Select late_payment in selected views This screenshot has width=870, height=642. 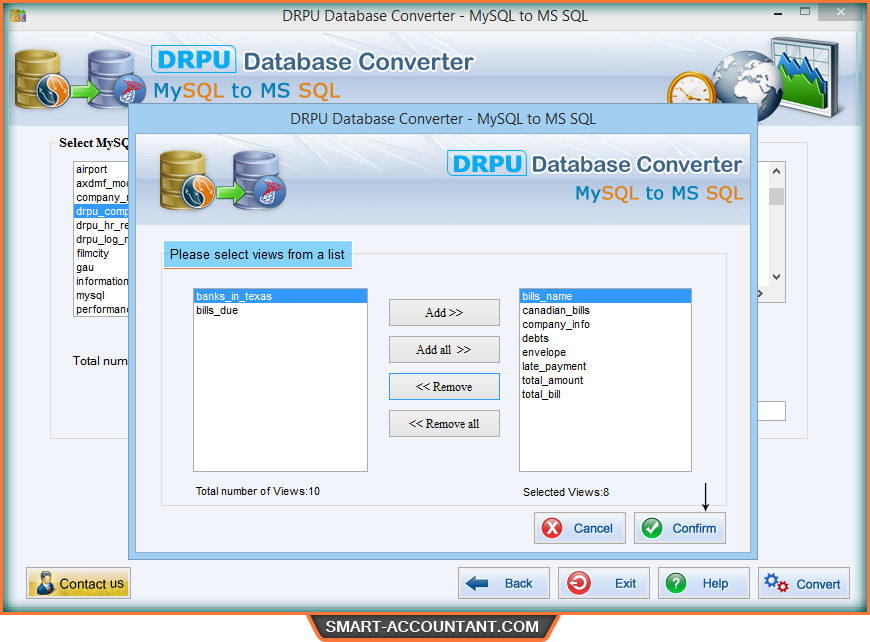pyautogui.click(x=605, y=366)
